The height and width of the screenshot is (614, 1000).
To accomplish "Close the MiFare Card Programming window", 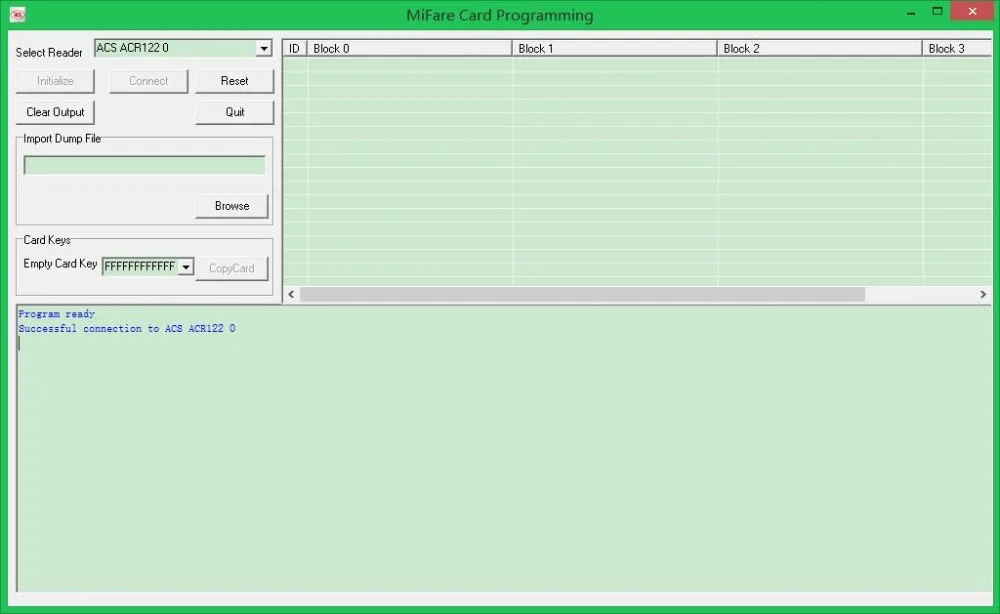I will pos(973,11).
